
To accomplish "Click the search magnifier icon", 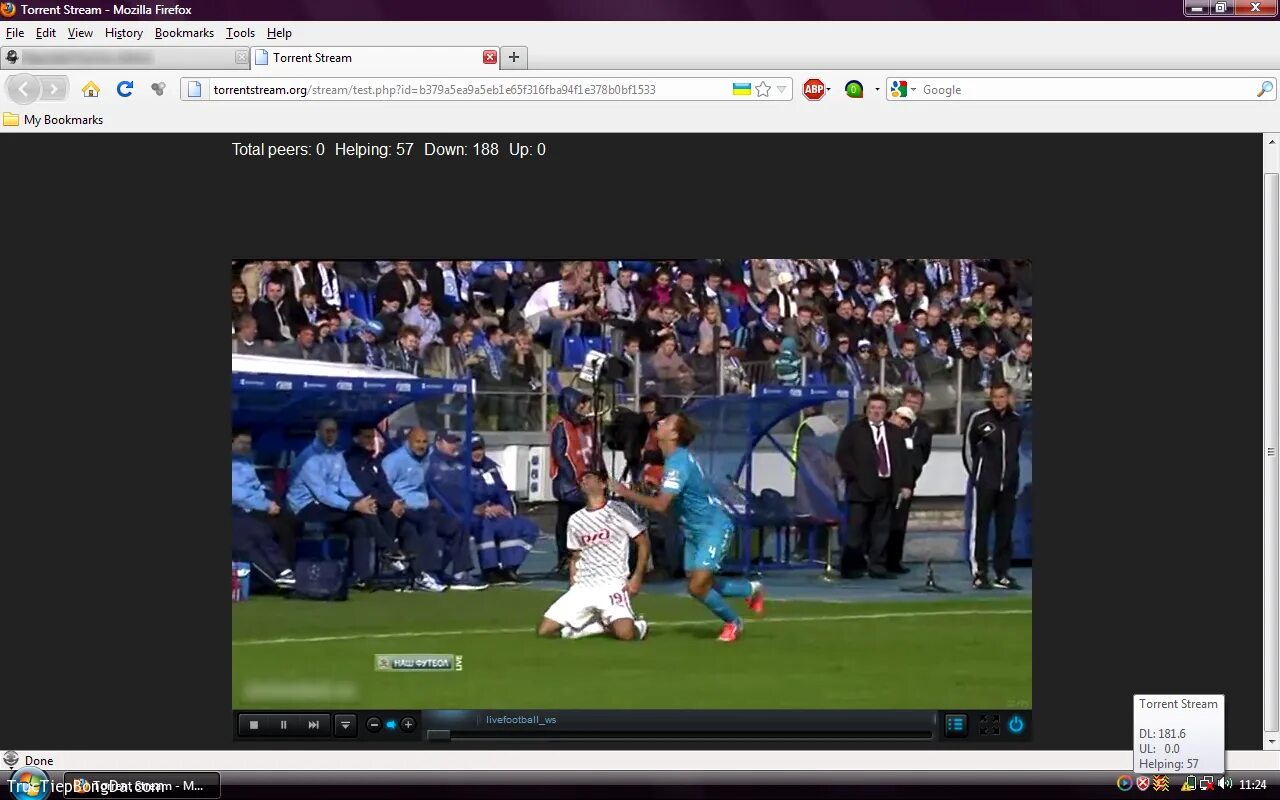I will 1265,89.
